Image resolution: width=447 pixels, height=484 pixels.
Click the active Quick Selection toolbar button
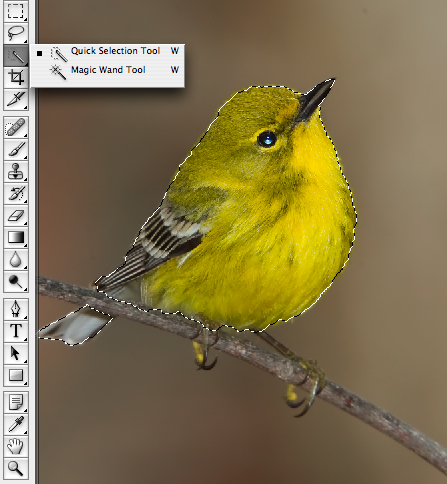tap(16, 55)
